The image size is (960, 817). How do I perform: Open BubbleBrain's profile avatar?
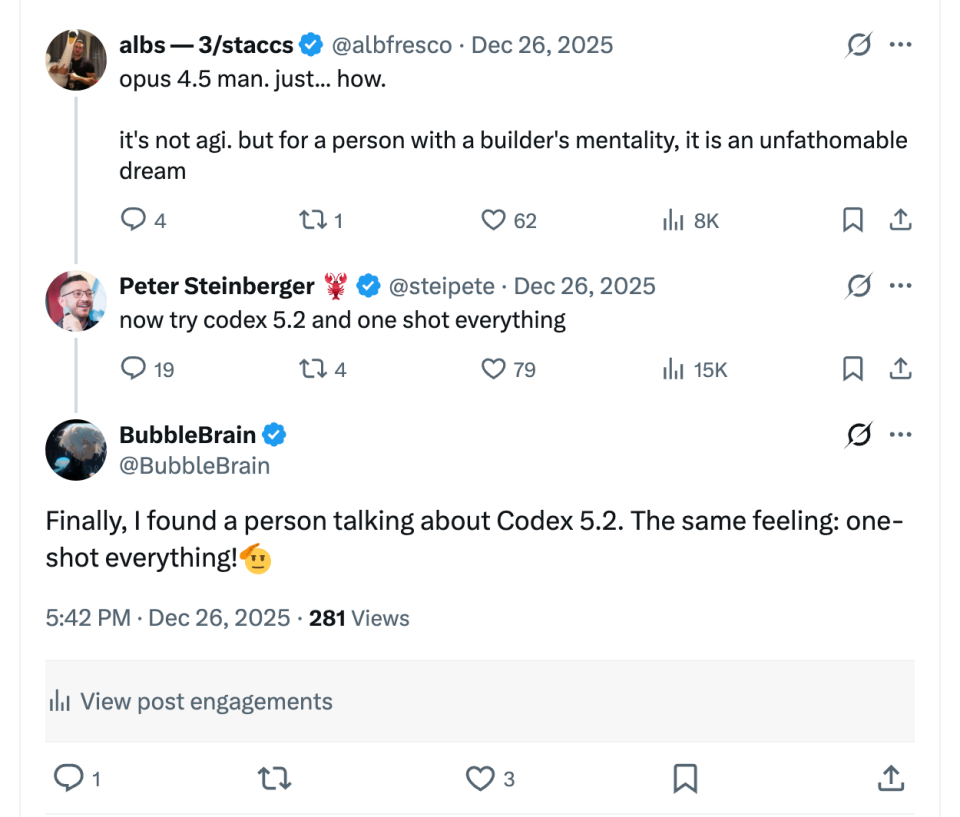76,449
